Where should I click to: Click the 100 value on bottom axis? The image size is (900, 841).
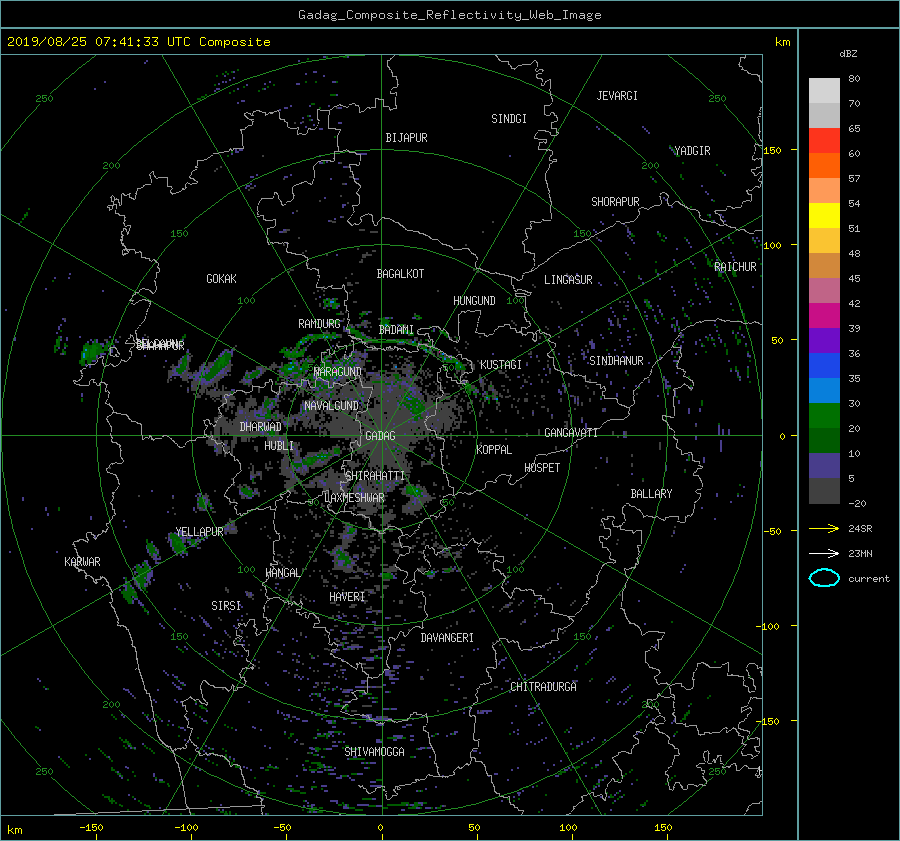pos(568,827)
